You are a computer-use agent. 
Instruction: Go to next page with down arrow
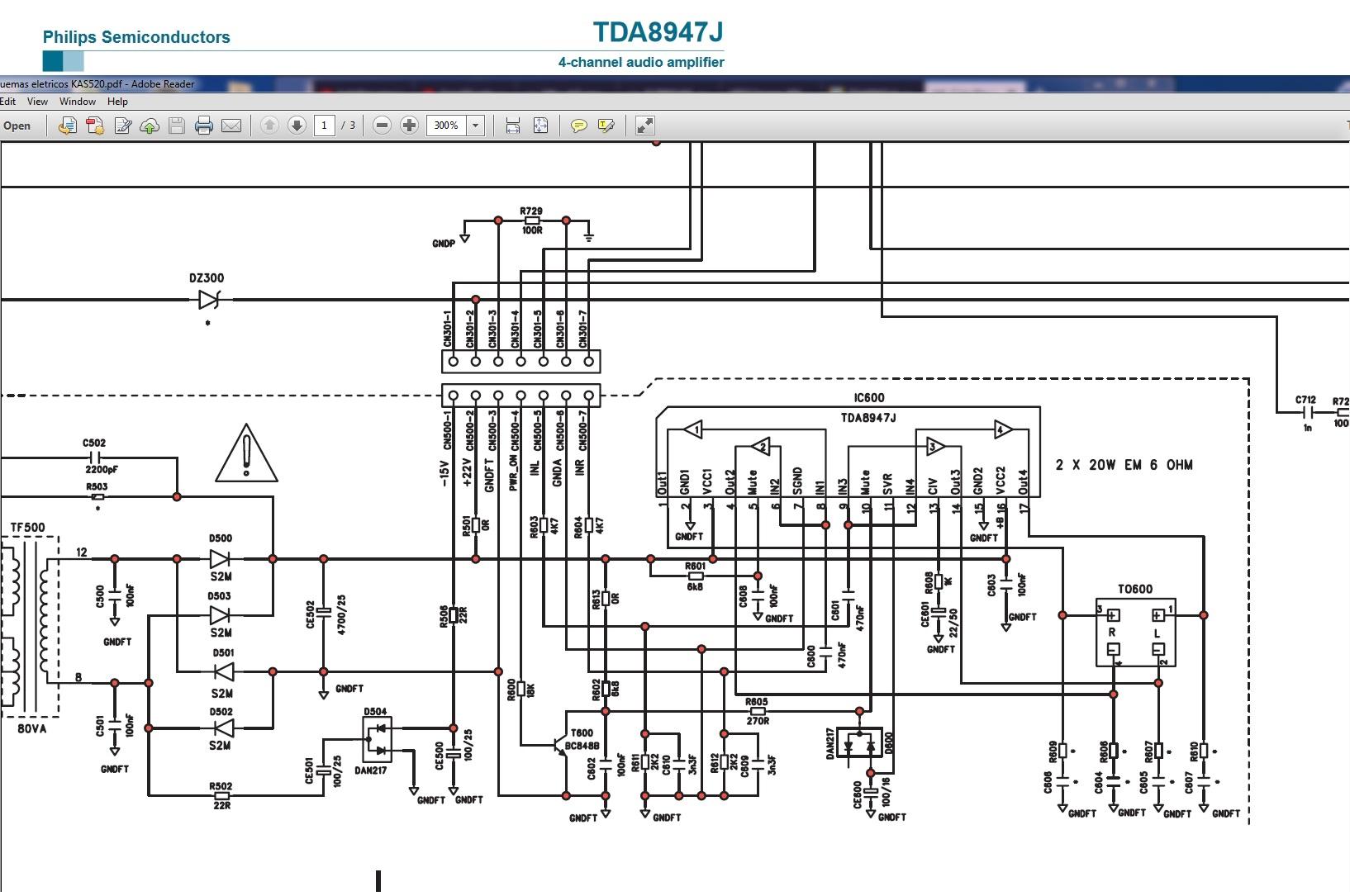click(297, 126)
